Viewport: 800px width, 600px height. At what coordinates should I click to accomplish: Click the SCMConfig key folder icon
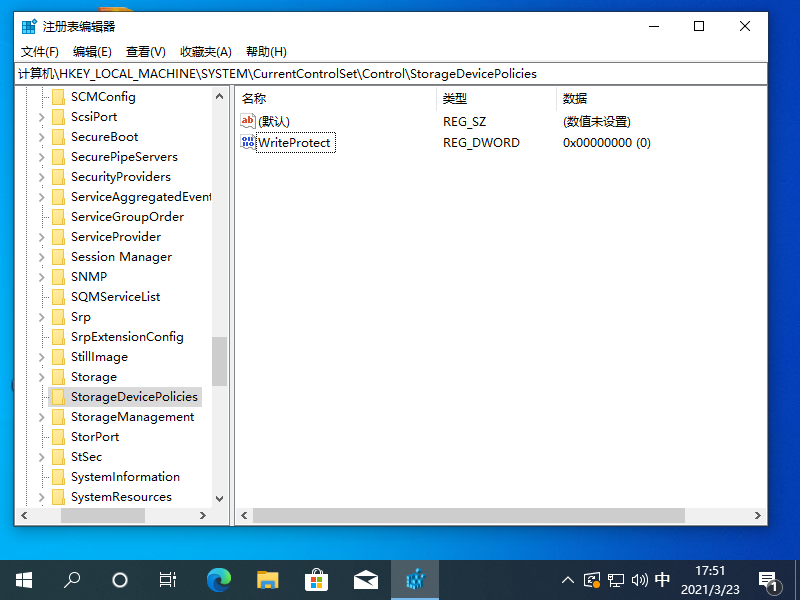(58, 96)
